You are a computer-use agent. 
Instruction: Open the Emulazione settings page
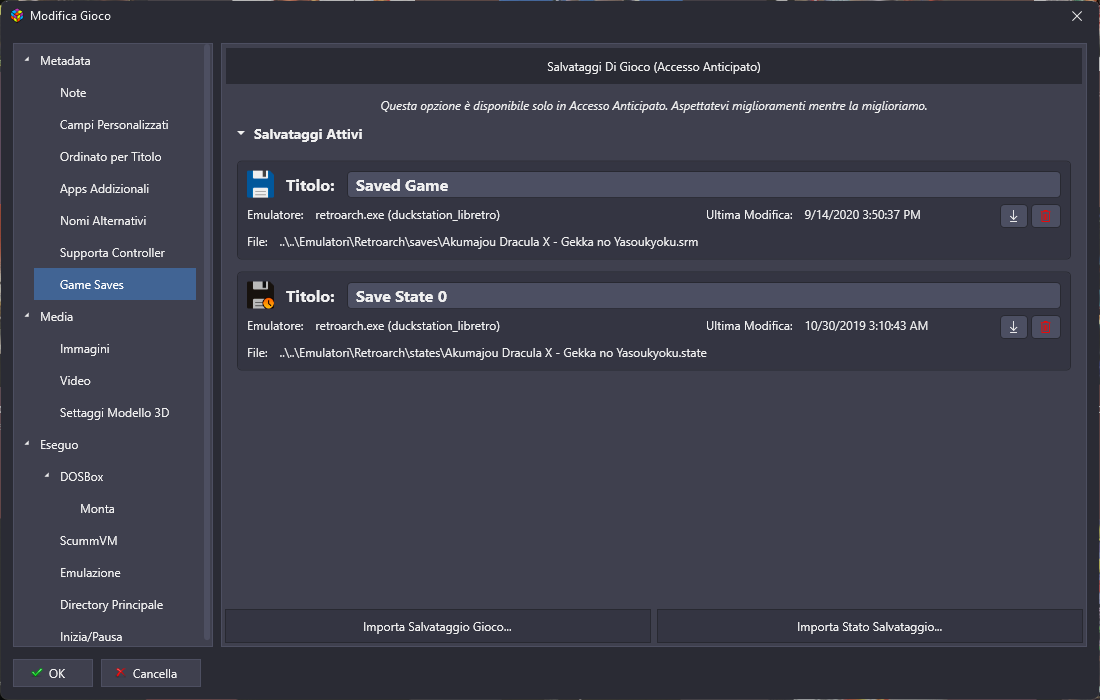(x=90, y=573)
